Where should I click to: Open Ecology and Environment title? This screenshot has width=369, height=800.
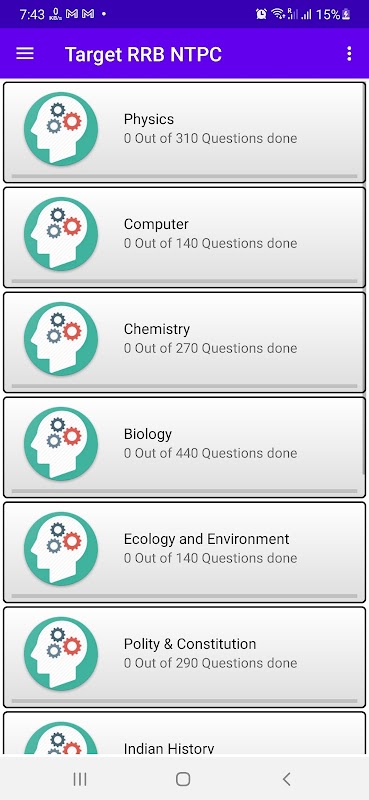point(206,539)
